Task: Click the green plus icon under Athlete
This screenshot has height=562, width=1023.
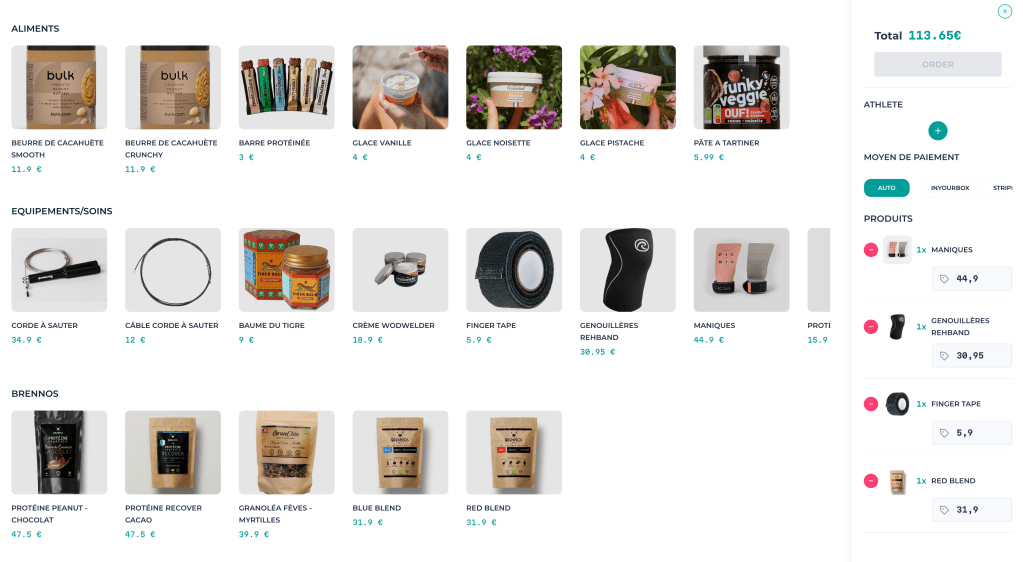Action: click(x=938, y=131)
